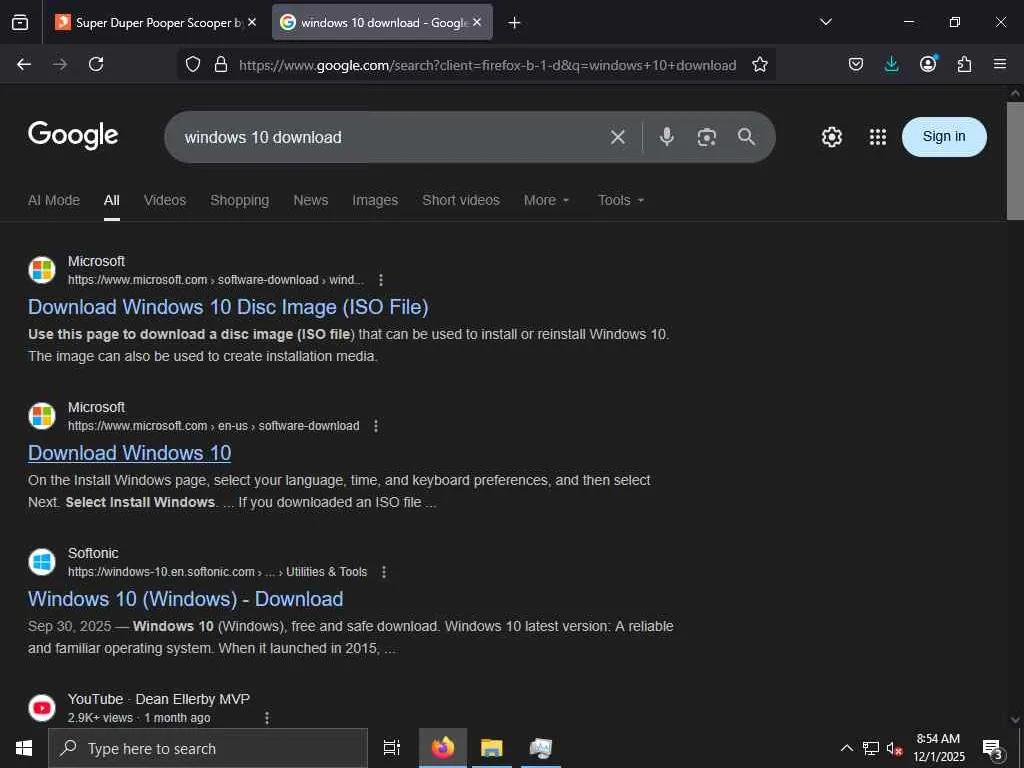
Task: Click the microsoft.com en-us software-download breadcrumb
Action: pos(214,426)
